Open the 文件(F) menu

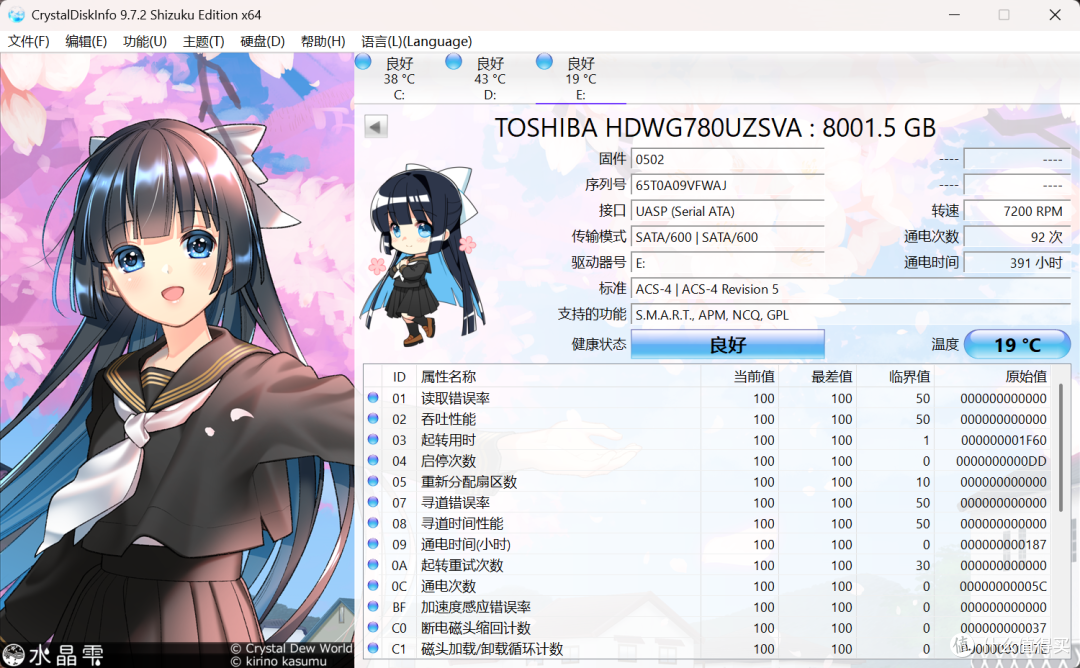click(28, 41)
